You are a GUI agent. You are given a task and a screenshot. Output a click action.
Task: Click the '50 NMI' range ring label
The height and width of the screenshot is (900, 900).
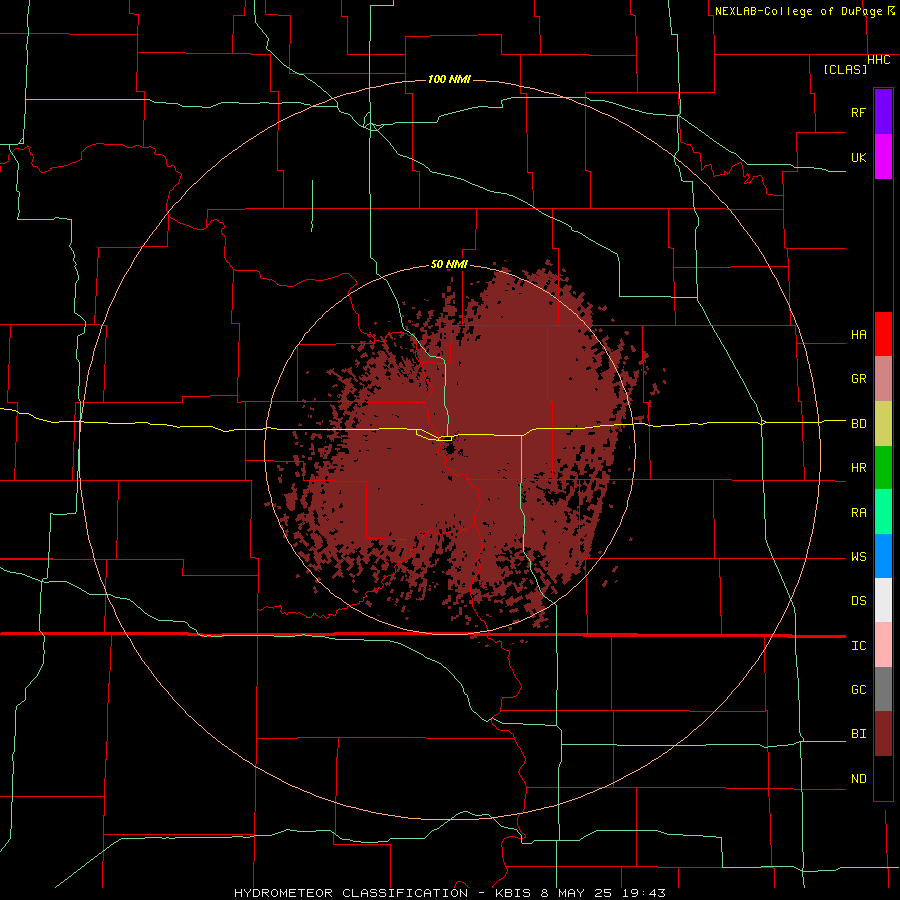pos(449,264)
